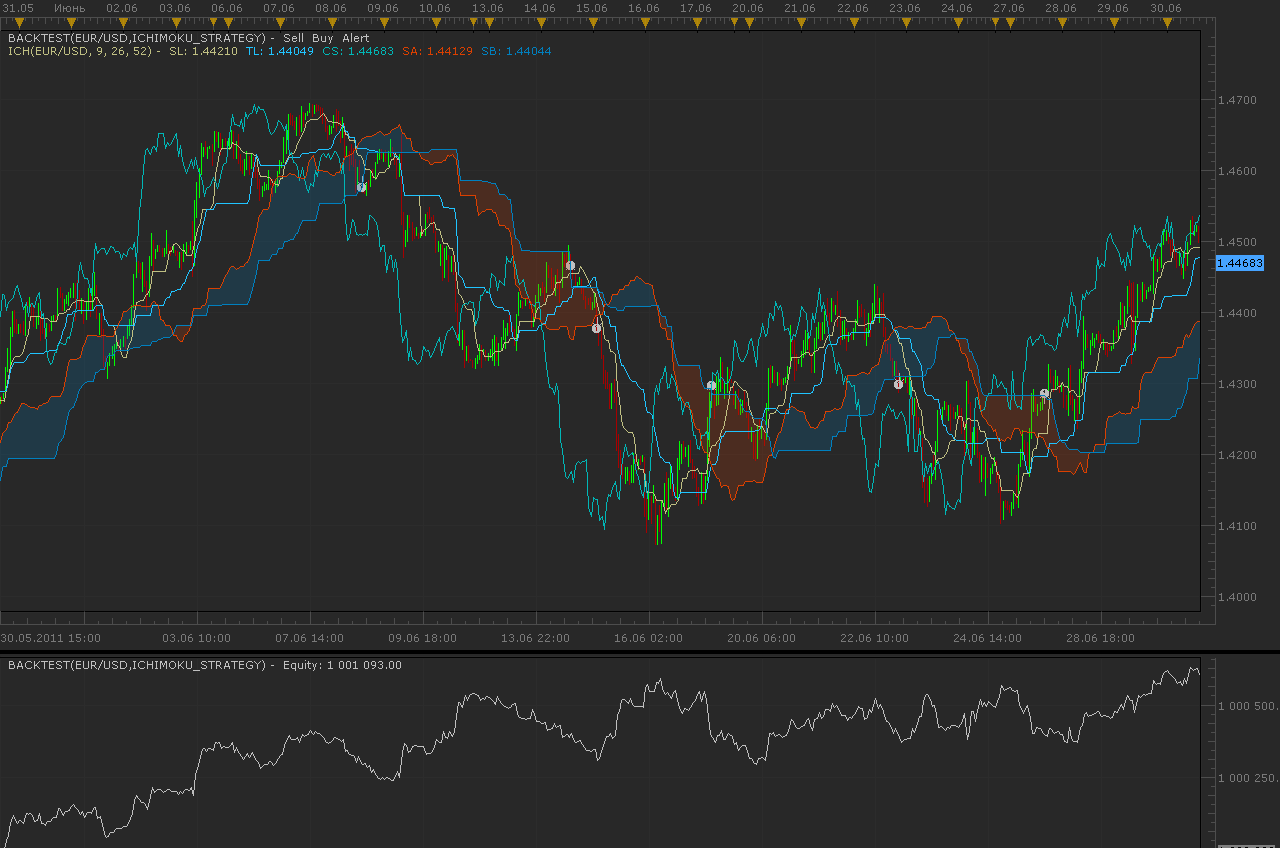The height and width of the screenshot is (848, 1280).
Task: Click the 14.06 date in top ruler
Action: click(540, 8)
